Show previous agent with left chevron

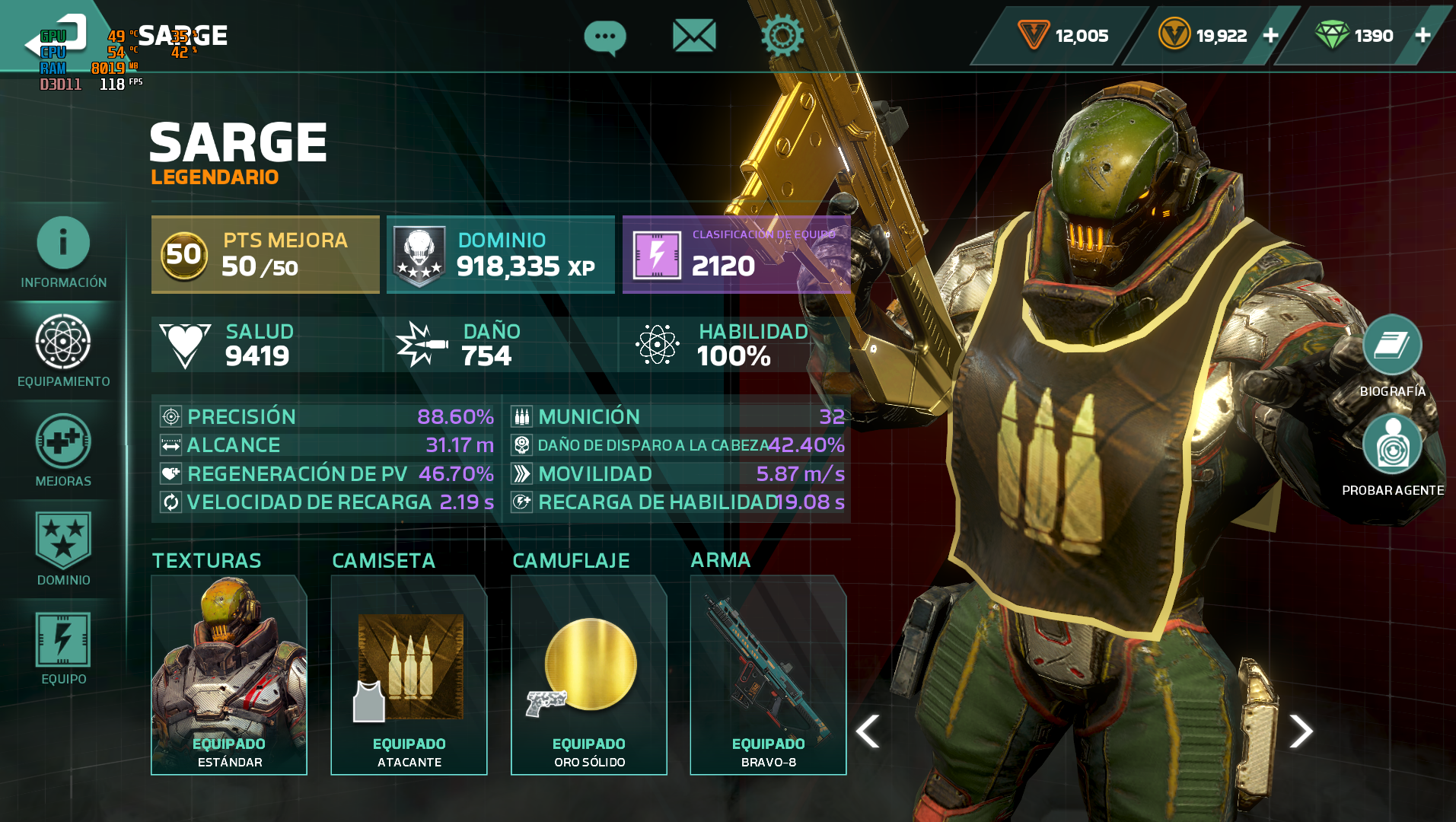(x=868, y=731)
